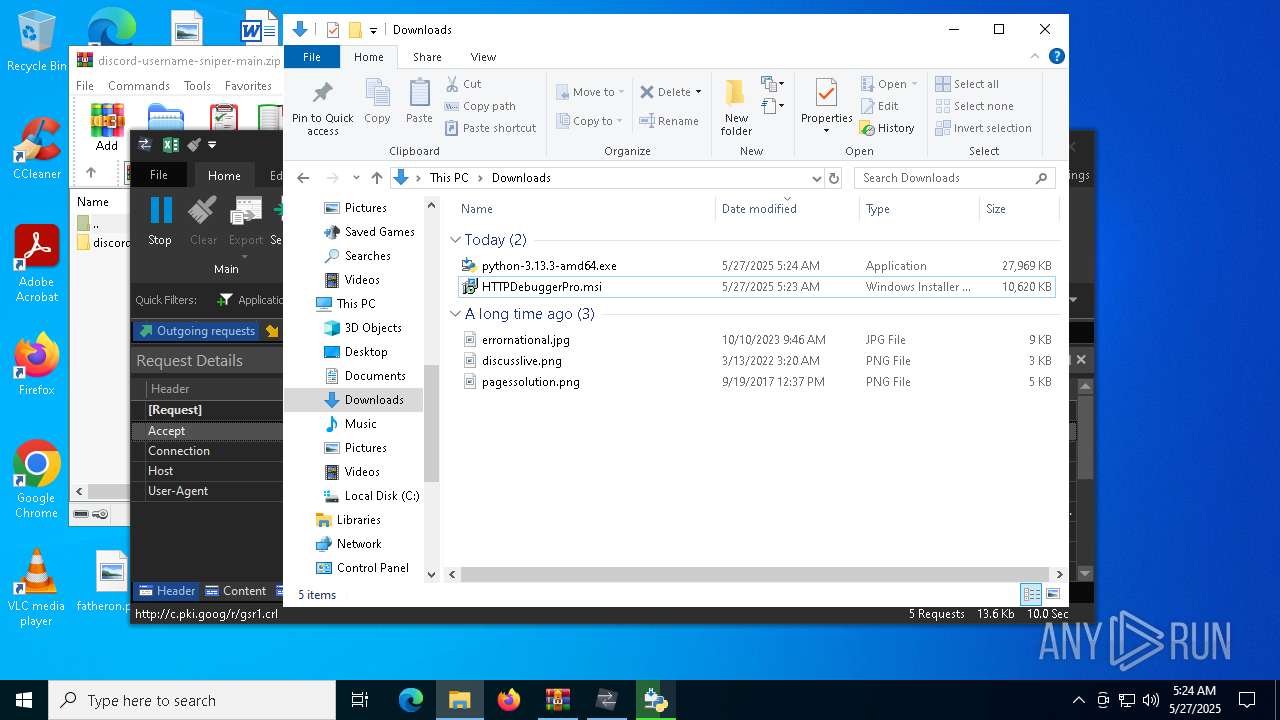Screen dimensions: 1280x720
Task: Open Microsoft Edge from taskbar
Action: (411, 700)
